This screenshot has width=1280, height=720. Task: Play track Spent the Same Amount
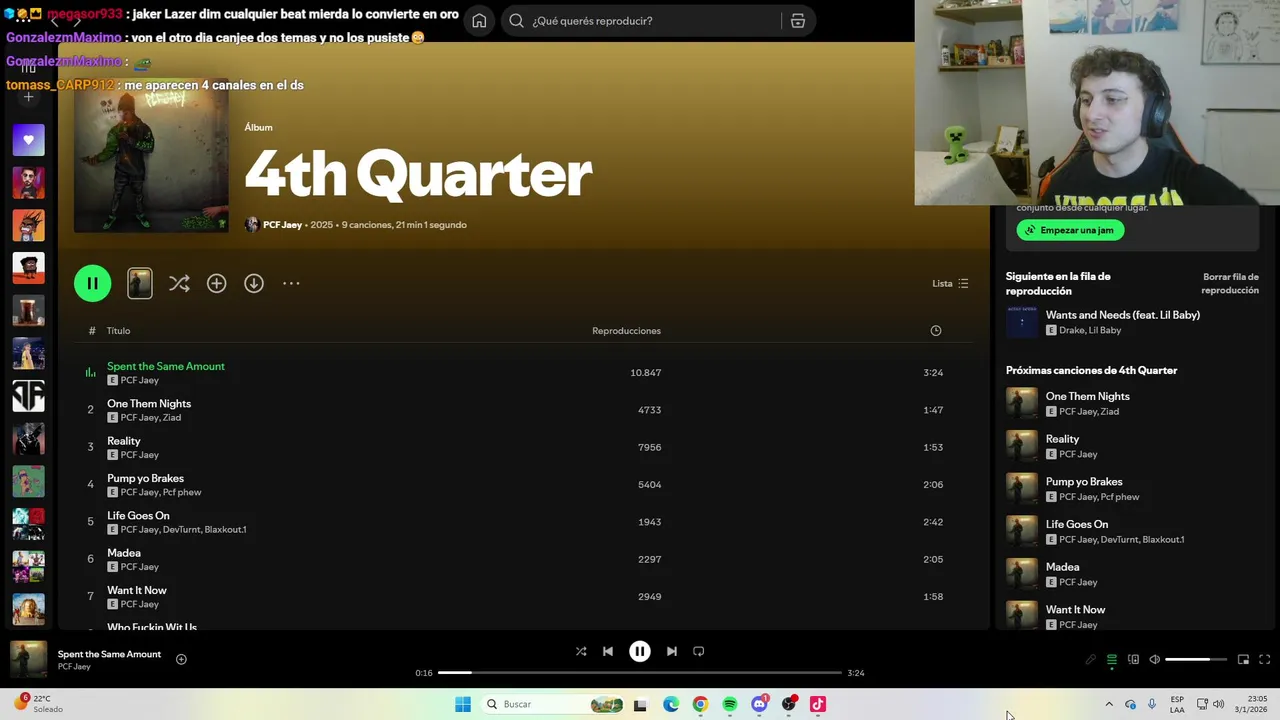[166, 366]
